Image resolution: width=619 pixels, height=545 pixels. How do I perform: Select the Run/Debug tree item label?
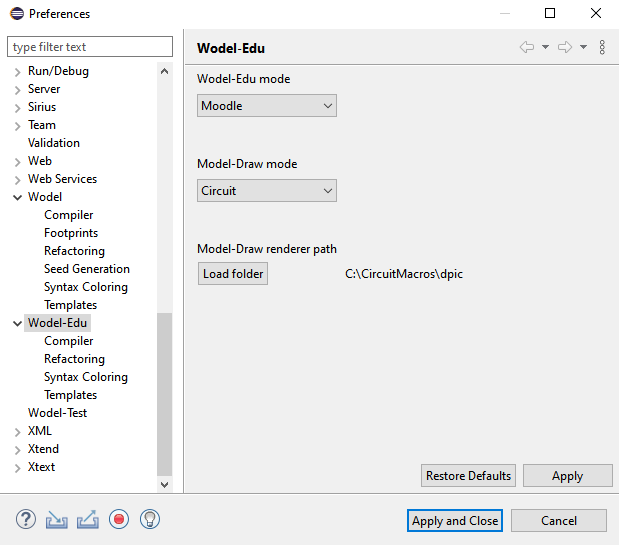click(58, 71)
